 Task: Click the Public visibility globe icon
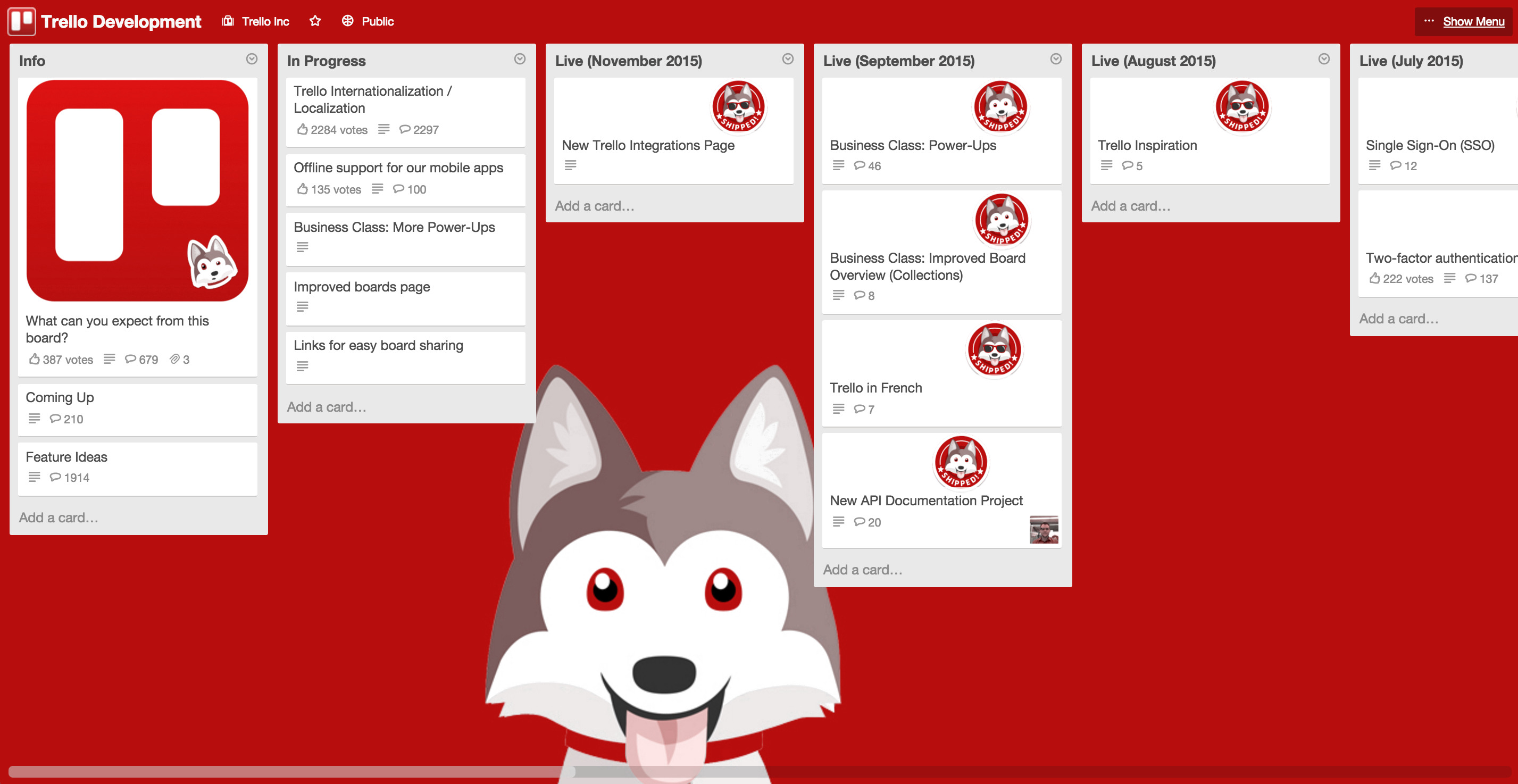point(348,21)
